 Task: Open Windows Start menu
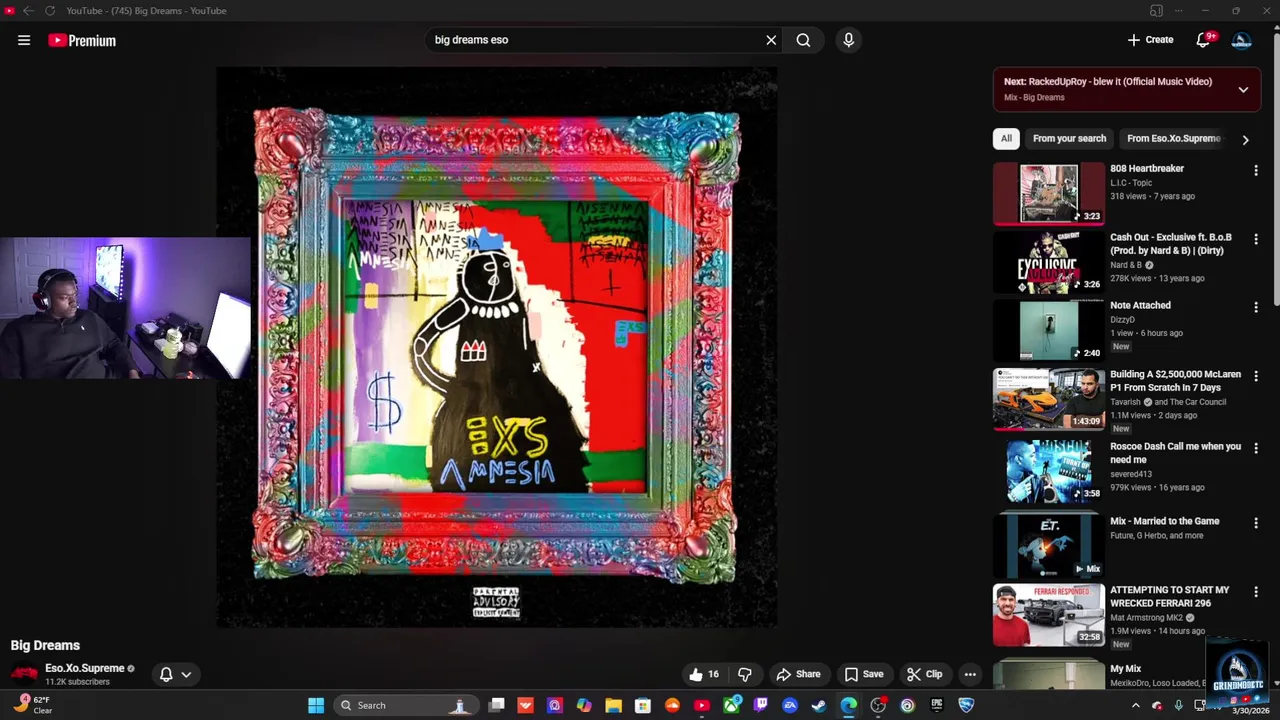click(316, 706)
